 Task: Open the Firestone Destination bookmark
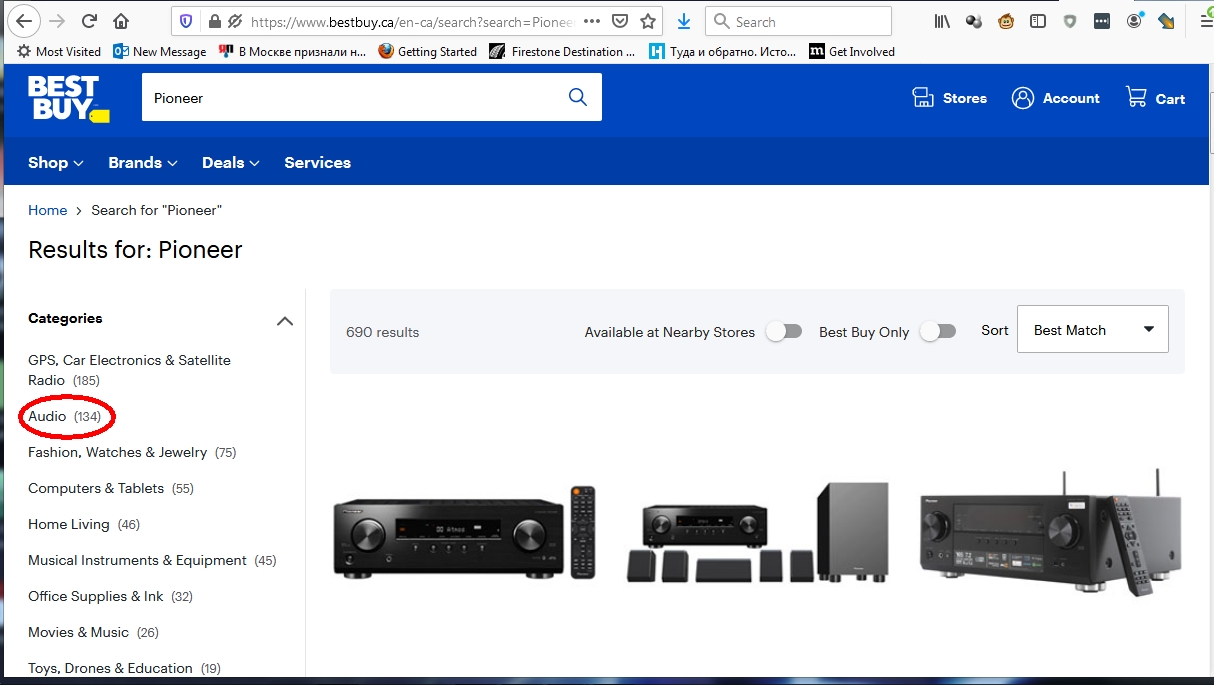pos(562,51)
